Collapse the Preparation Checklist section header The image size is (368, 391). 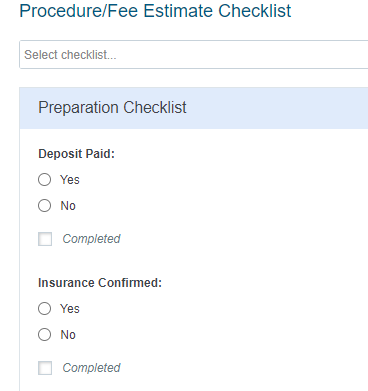click(194, 108)
